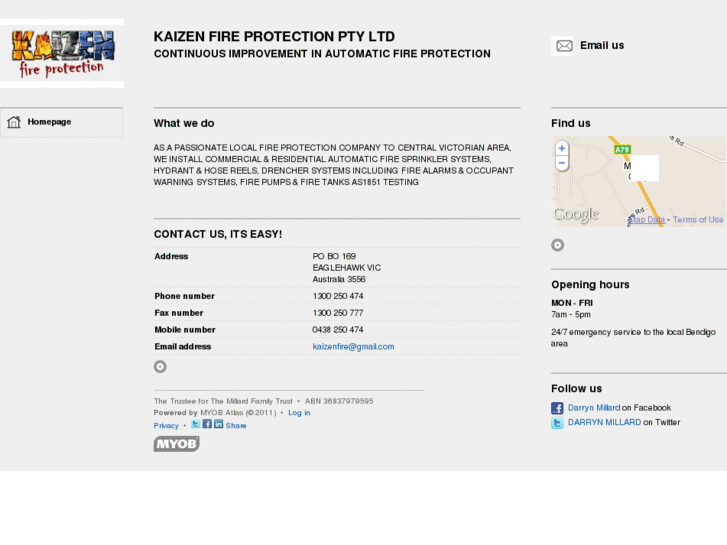Share page via footer Twitter icon
Screen dimensions: 727x545
point(196,424)
